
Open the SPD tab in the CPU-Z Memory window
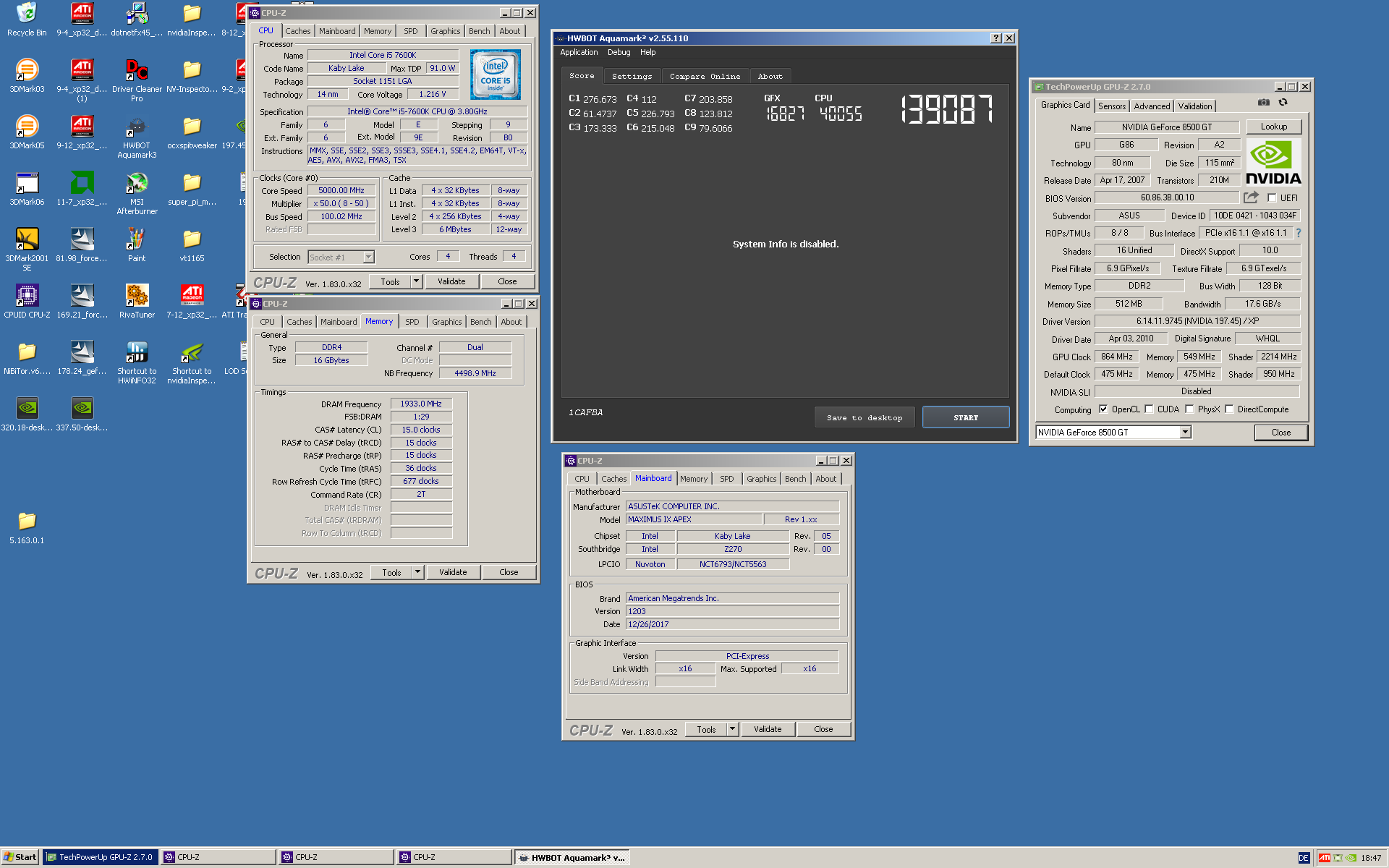click(x=412, y=322)
